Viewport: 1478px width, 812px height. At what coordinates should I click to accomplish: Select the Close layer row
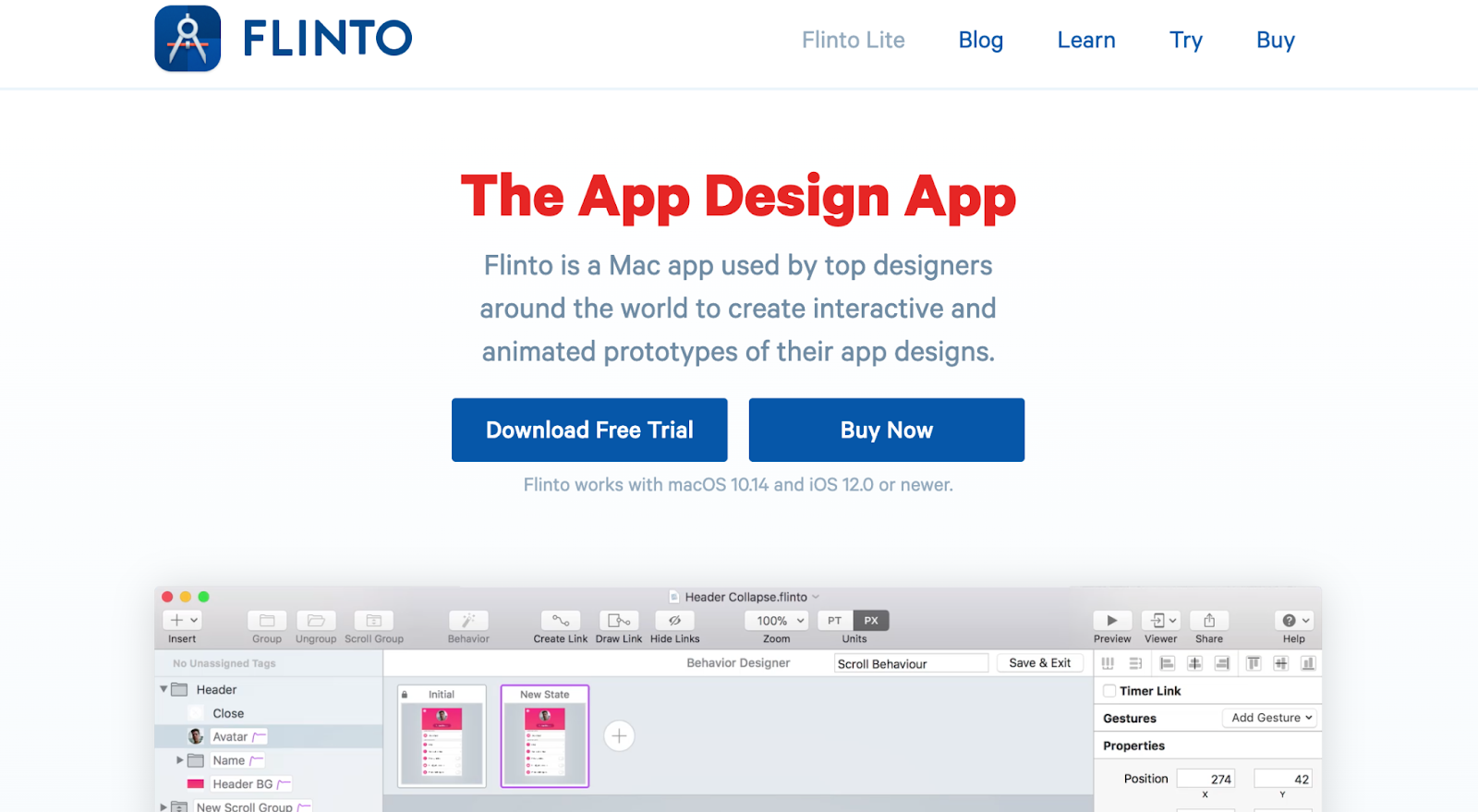(x=269, y=713)
